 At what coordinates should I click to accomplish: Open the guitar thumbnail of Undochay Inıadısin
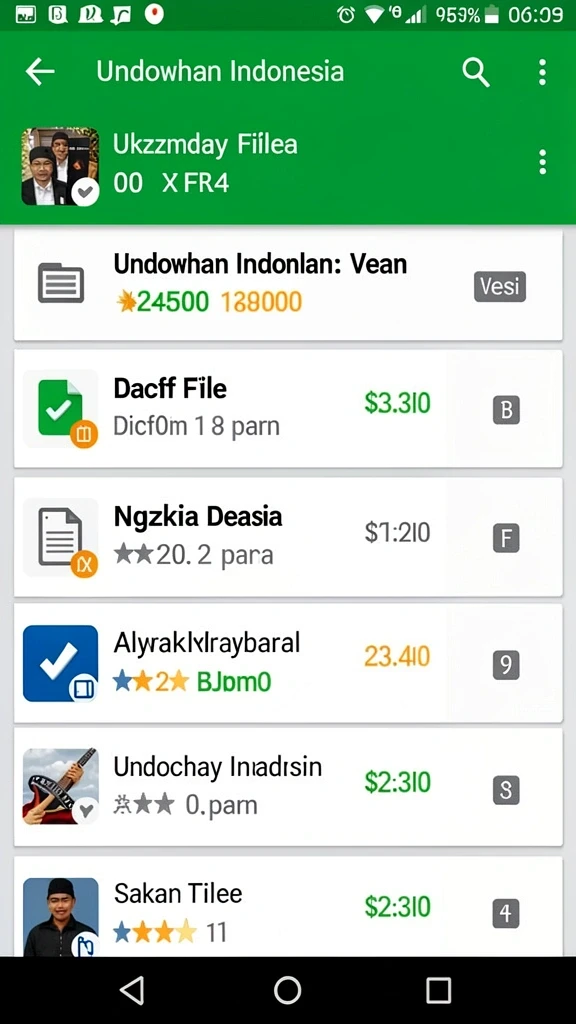[x=61, y=786]
